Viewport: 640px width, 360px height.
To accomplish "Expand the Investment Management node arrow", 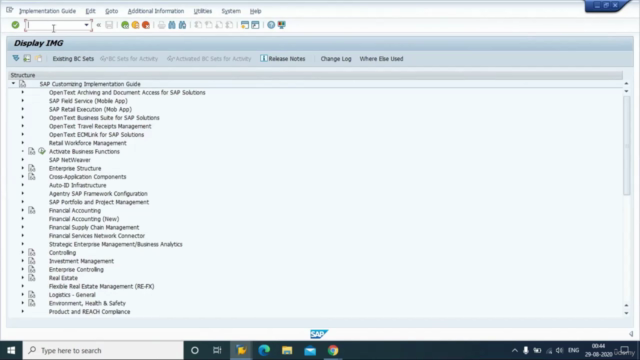I will tap(22, 261).
